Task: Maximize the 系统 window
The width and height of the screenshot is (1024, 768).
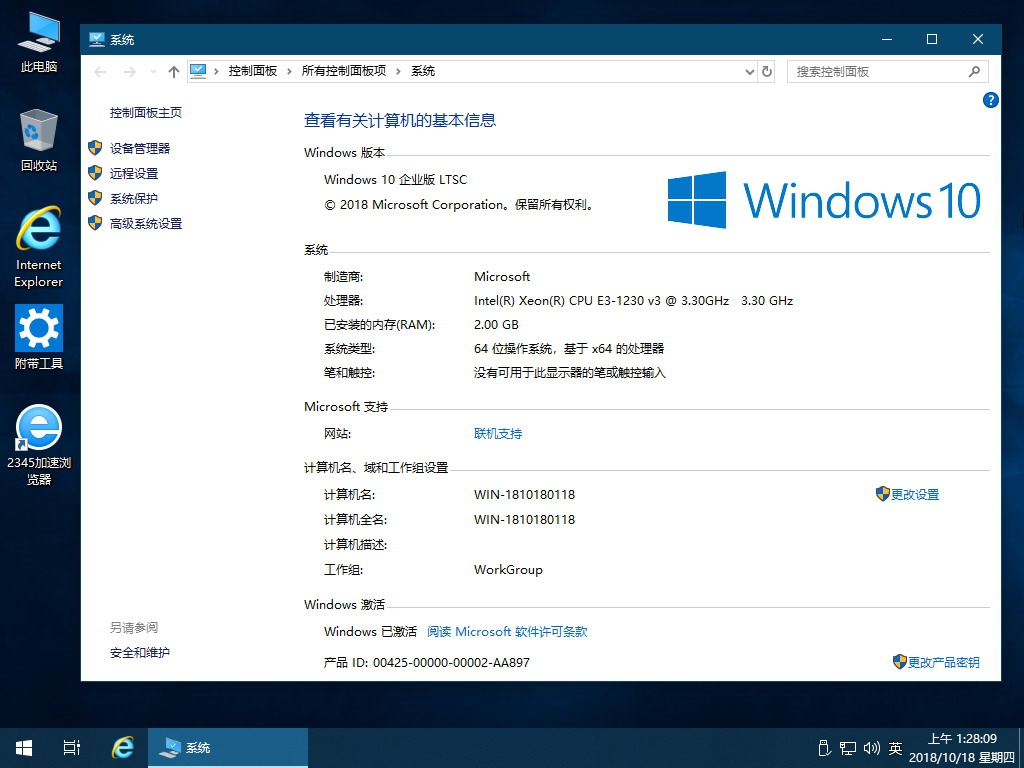Action: 932,39
